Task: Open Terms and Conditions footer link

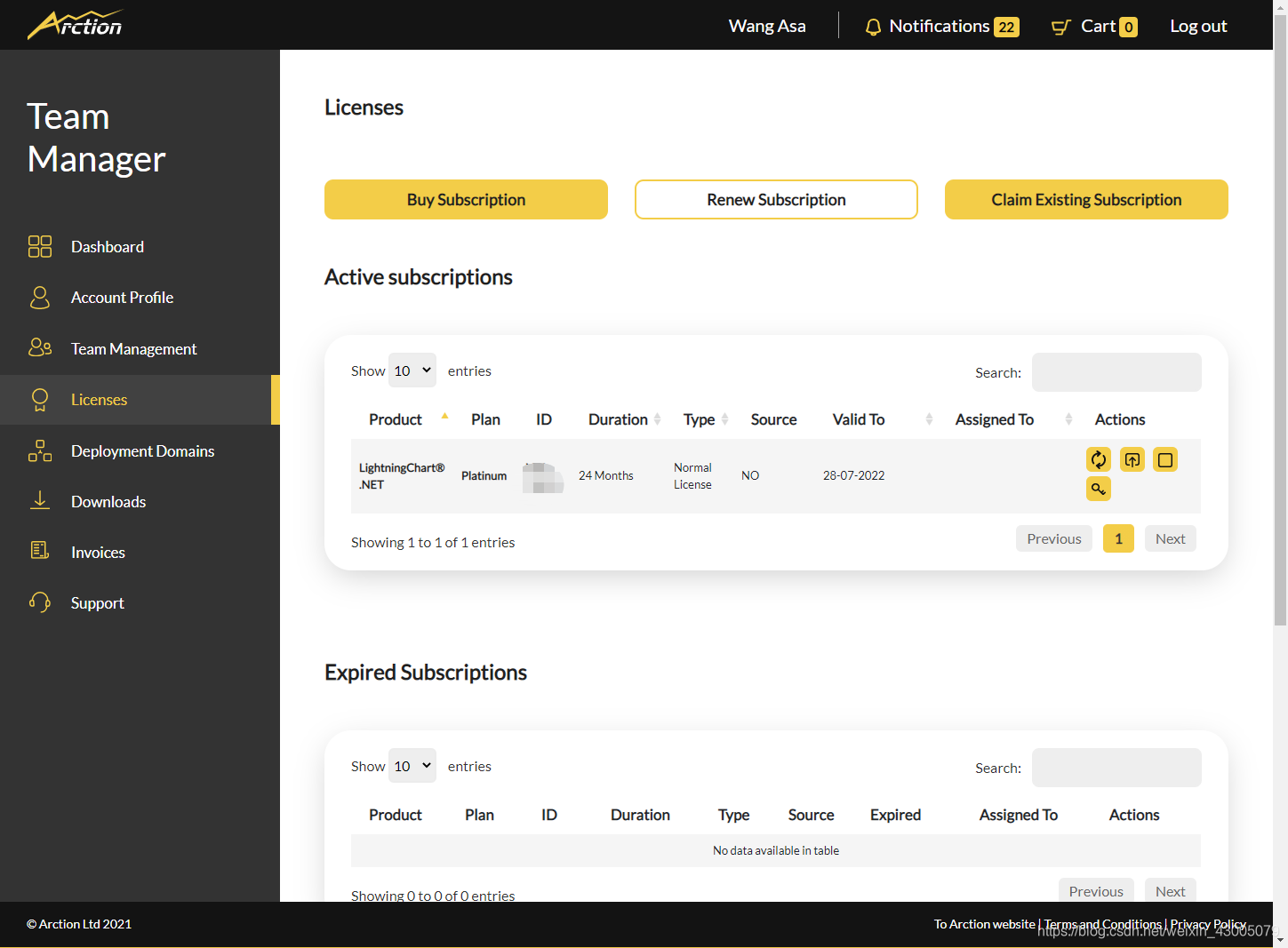Action: click(1102, 924)
